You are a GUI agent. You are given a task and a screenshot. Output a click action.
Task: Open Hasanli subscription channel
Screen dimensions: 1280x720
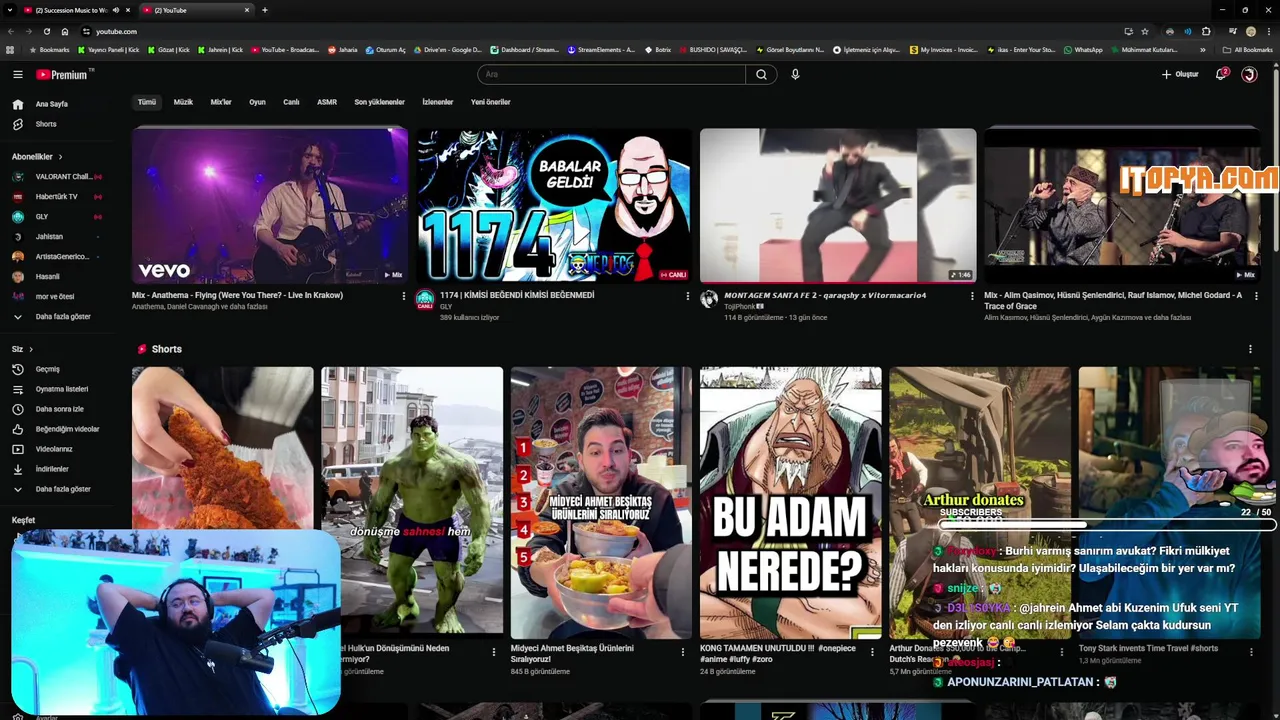click(57, 276)
